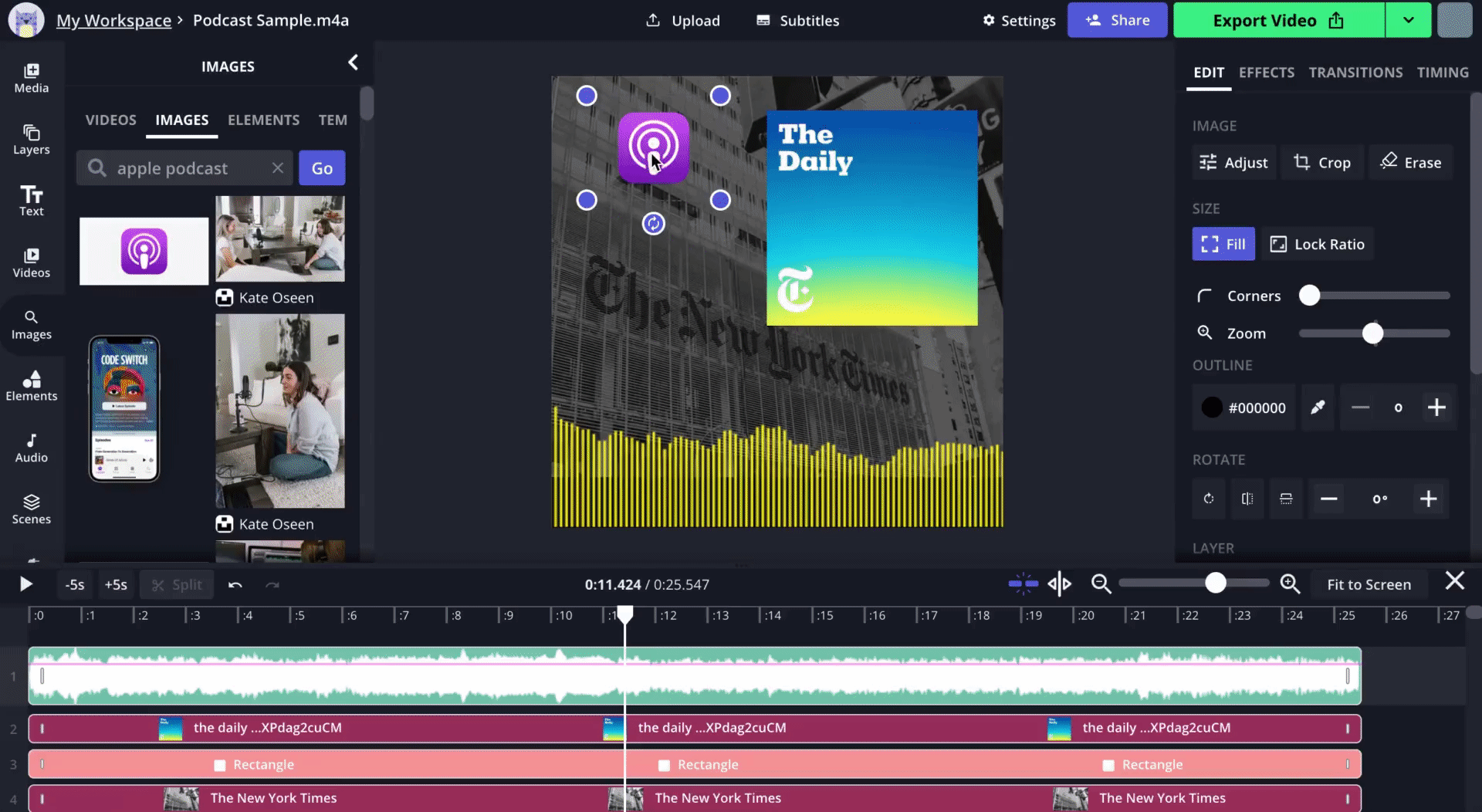Expand the Export Video dropdown arrow
The image size is (1482, 812).
pos(1408,20)
